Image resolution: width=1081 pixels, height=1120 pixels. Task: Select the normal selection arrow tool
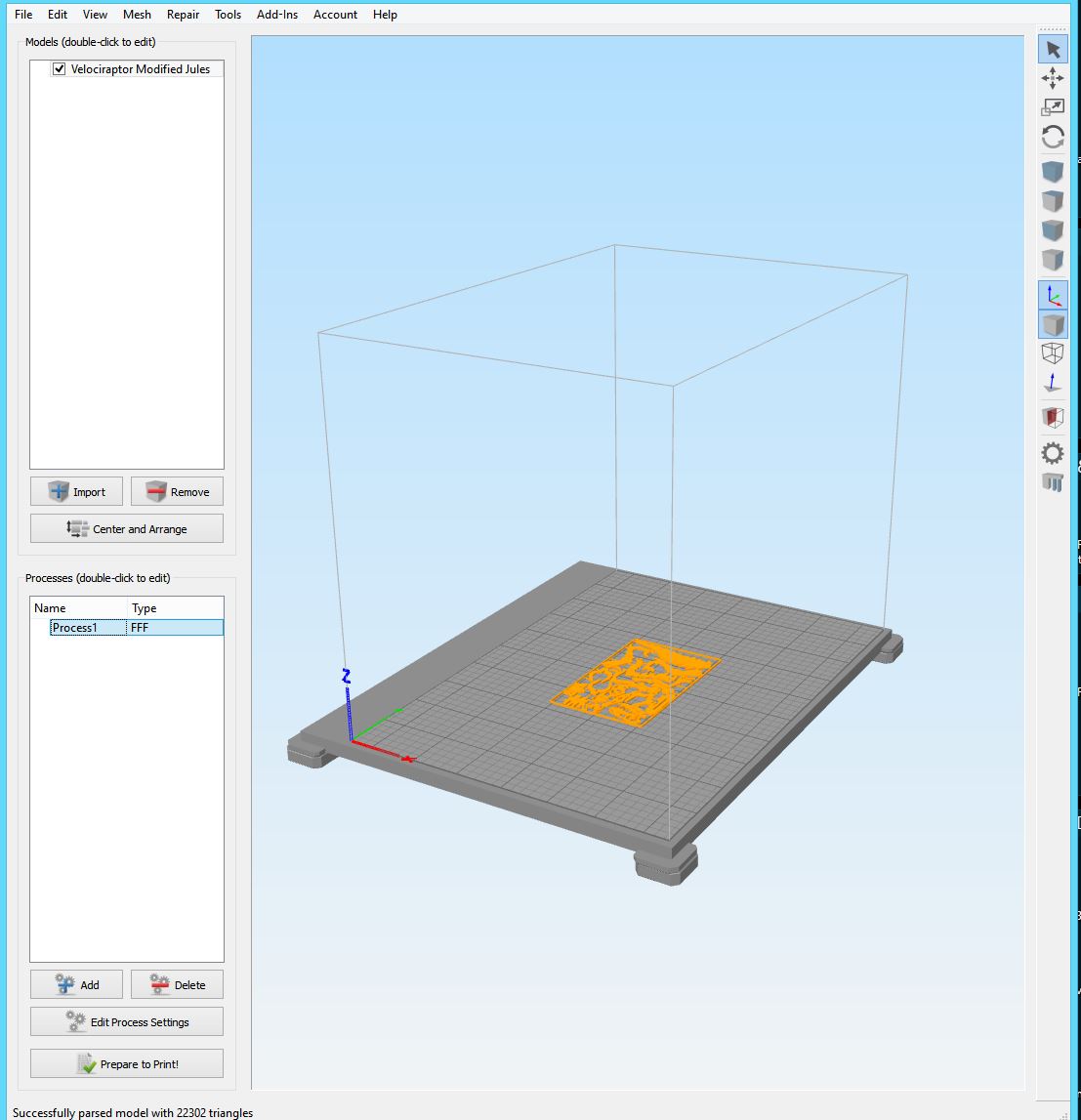click(1053, 50)
